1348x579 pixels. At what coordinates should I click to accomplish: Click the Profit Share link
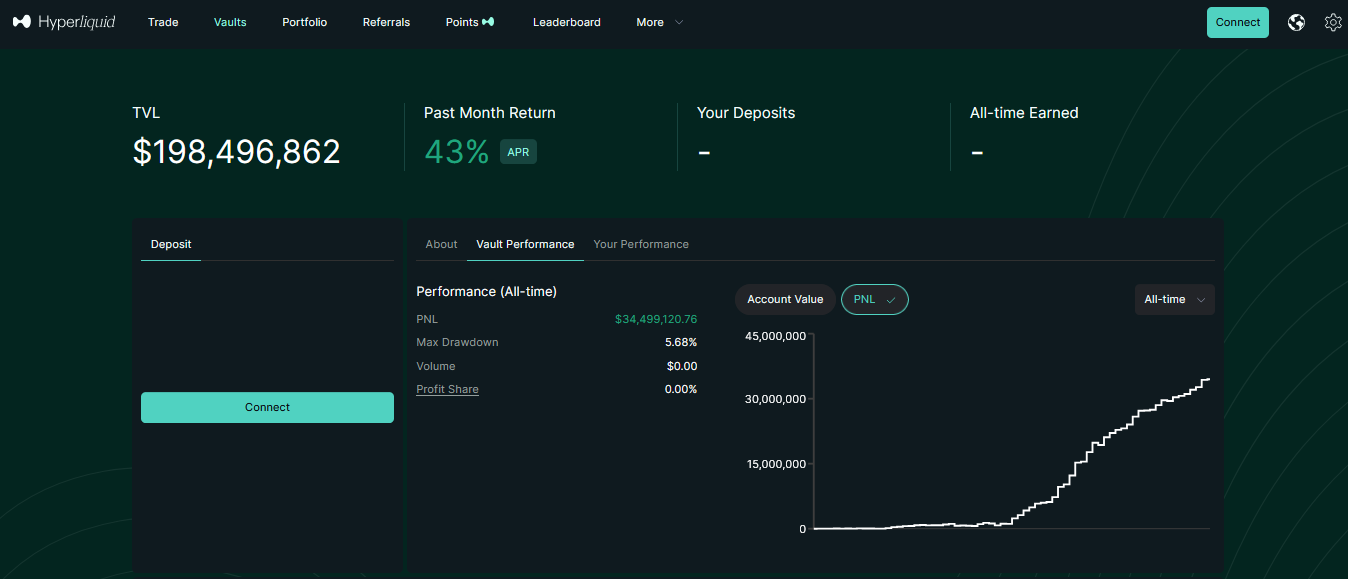pyautogui.click(x=447, y=389)
